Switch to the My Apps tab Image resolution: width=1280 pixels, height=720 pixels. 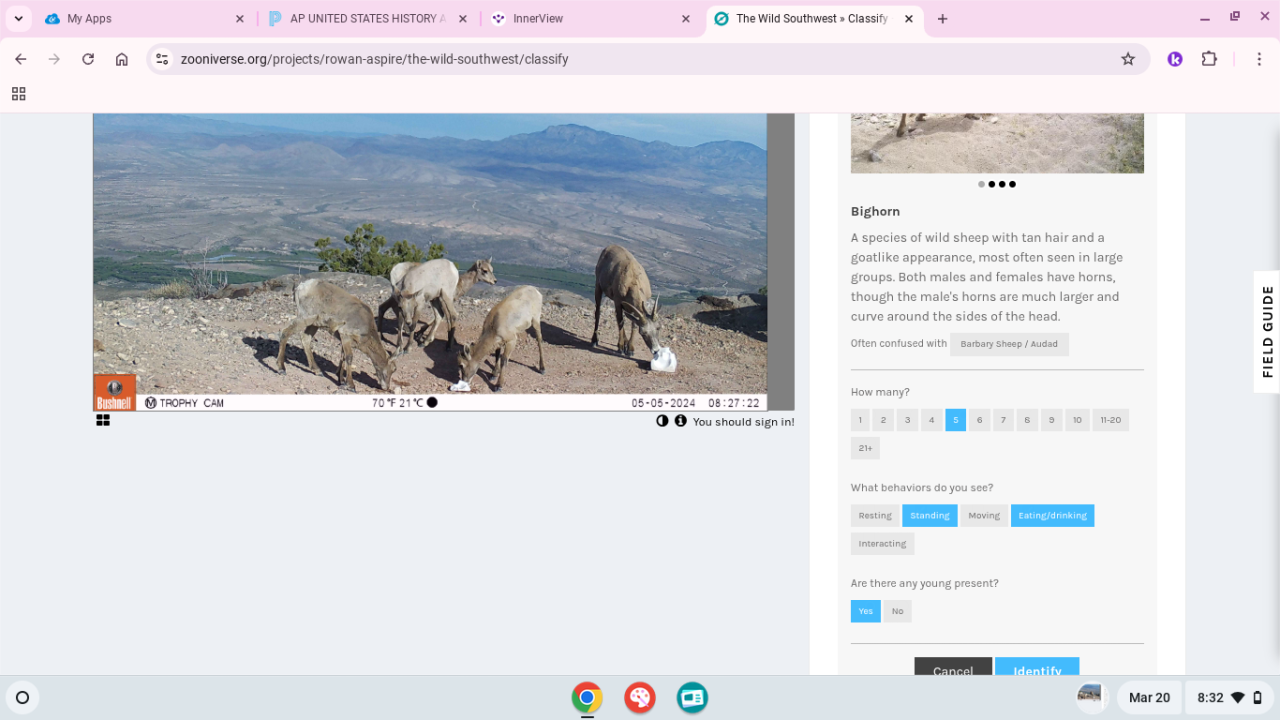[144, 18]
